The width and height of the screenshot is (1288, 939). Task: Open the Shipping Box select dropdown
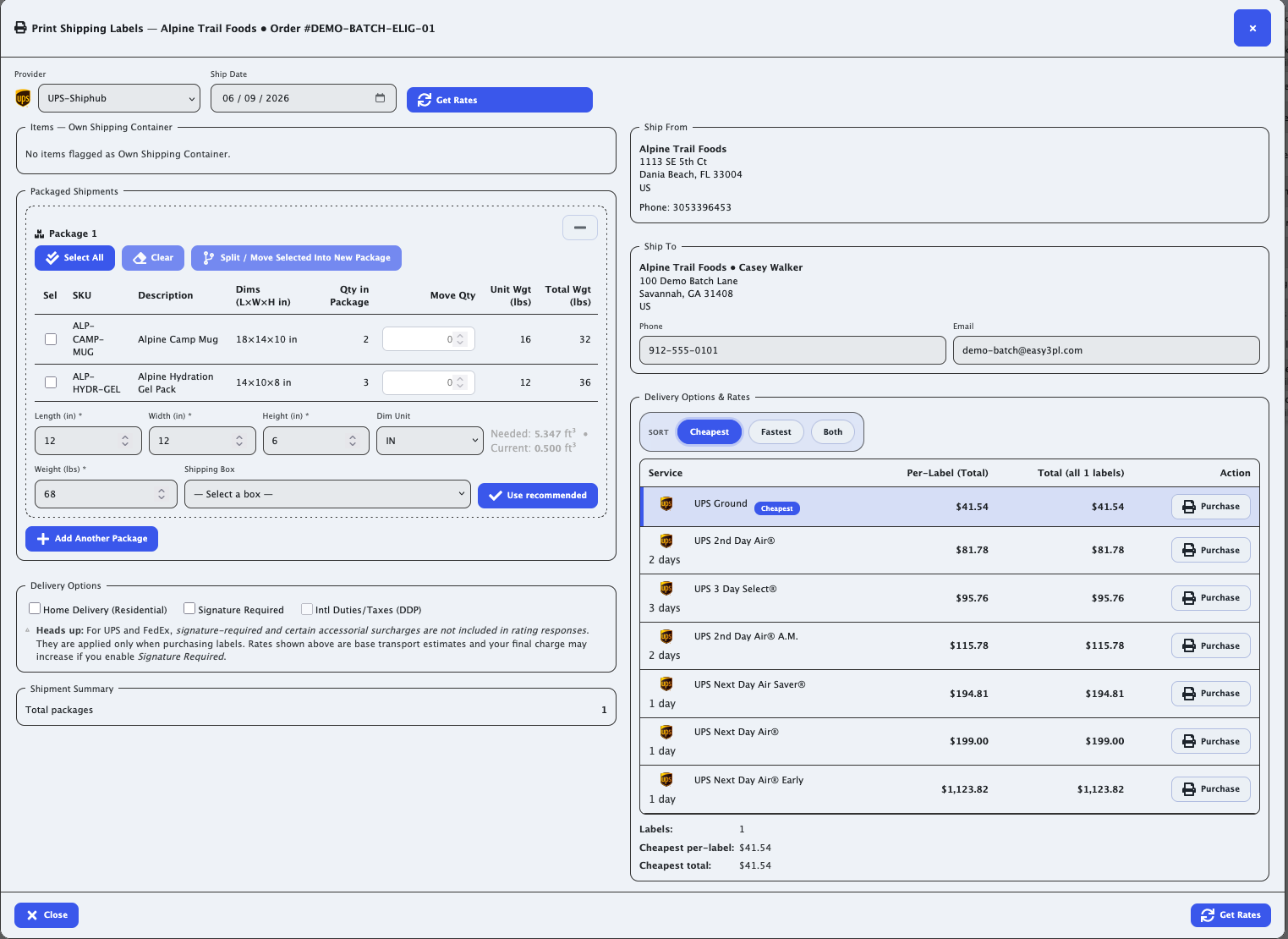point(327,494)
